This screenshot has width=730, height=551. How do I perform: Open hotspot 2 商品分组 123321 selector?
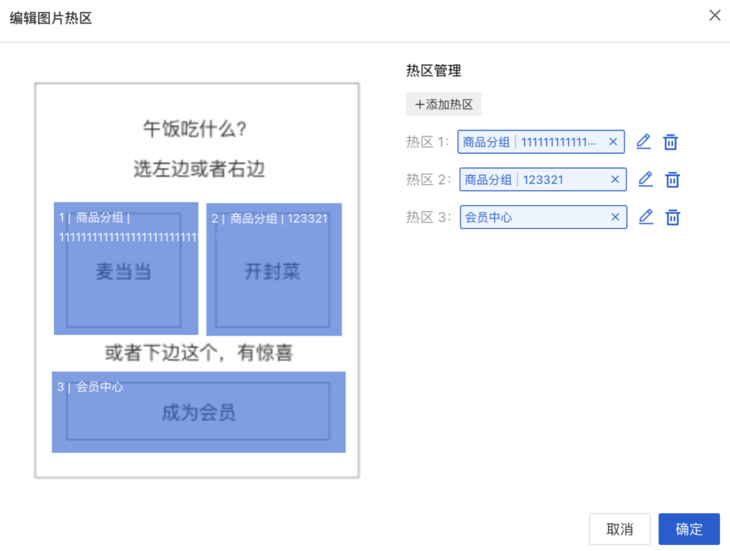click(x=530, y=180)
